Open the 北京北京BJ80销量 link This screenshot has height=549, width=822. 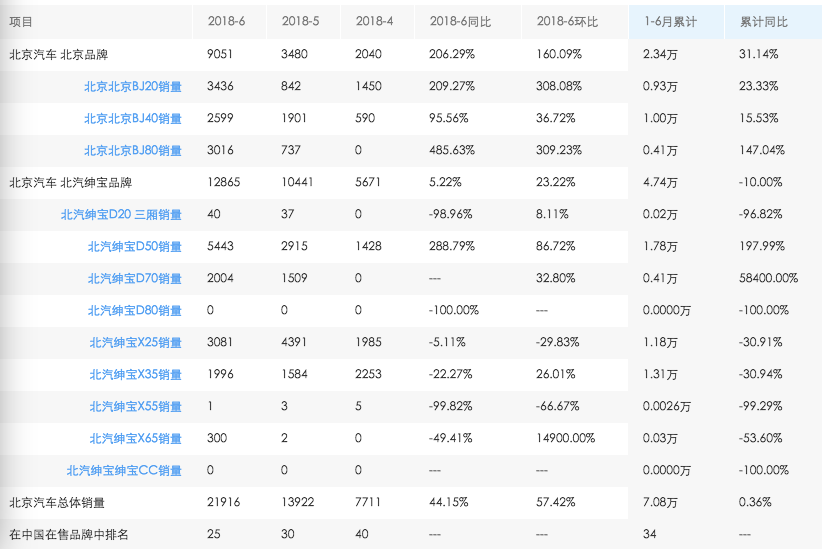[133, 150]
